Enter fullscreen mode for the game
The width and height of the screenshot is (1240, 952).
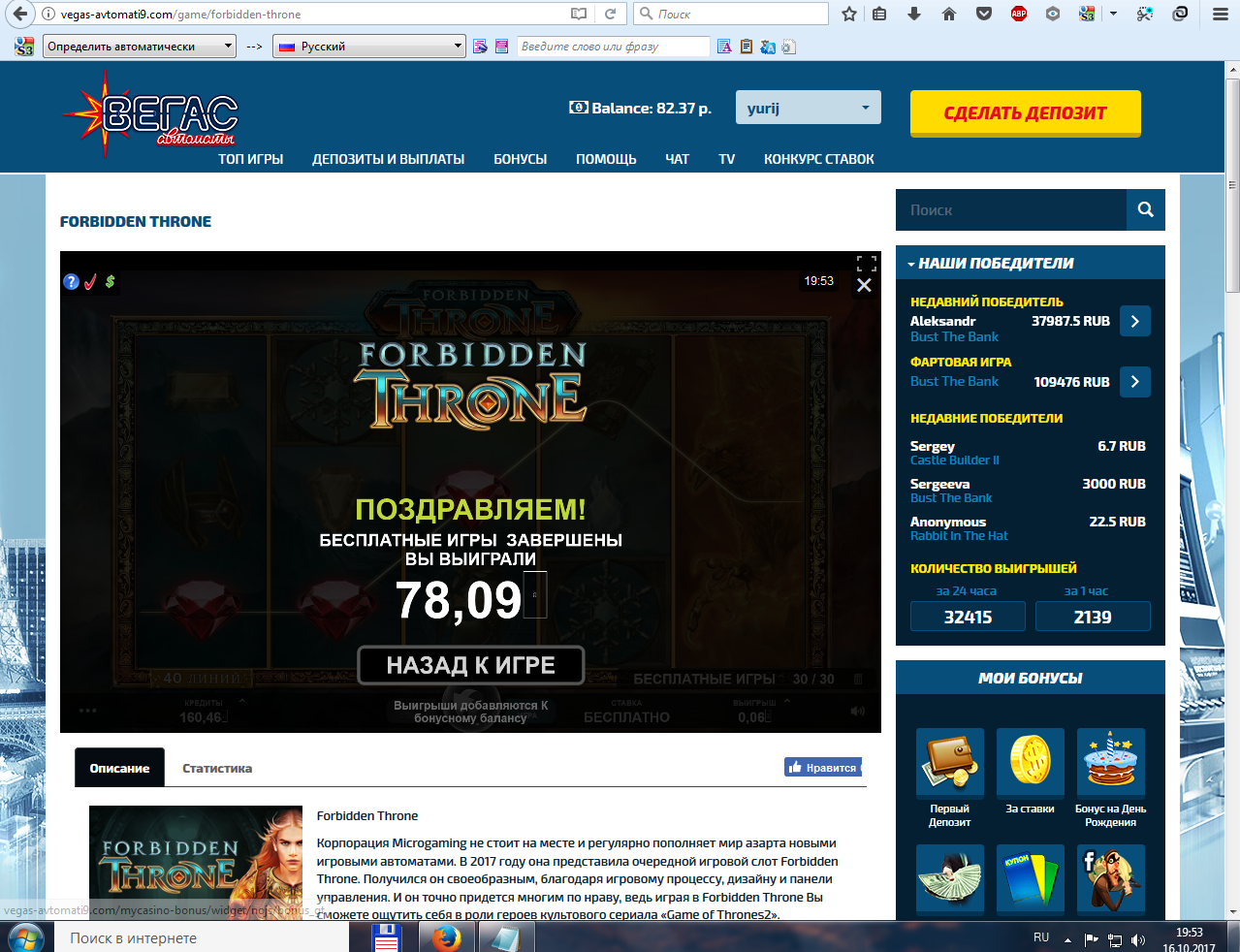pos(866,263)
